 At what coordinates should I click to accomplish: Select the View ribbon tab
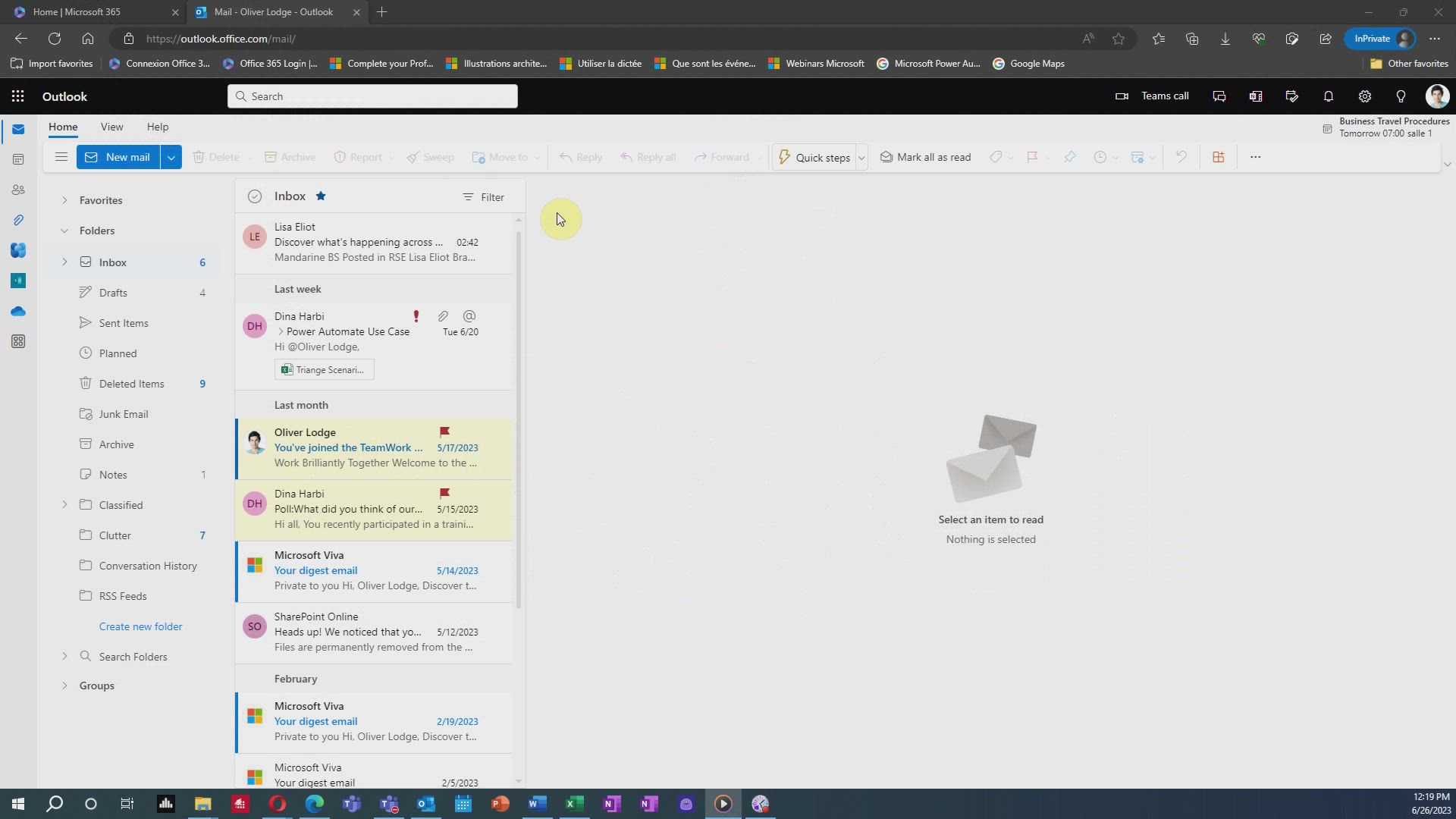[x=110, y=126]
